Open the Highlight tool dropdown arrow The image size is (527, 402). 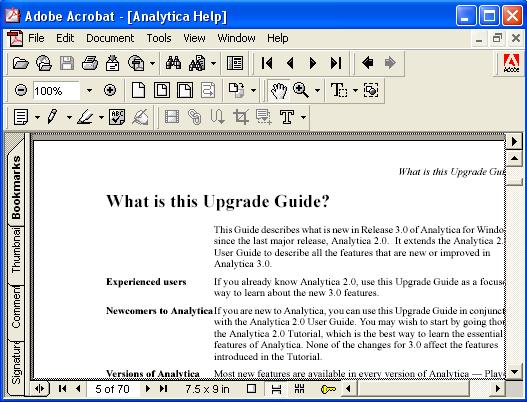101,117
